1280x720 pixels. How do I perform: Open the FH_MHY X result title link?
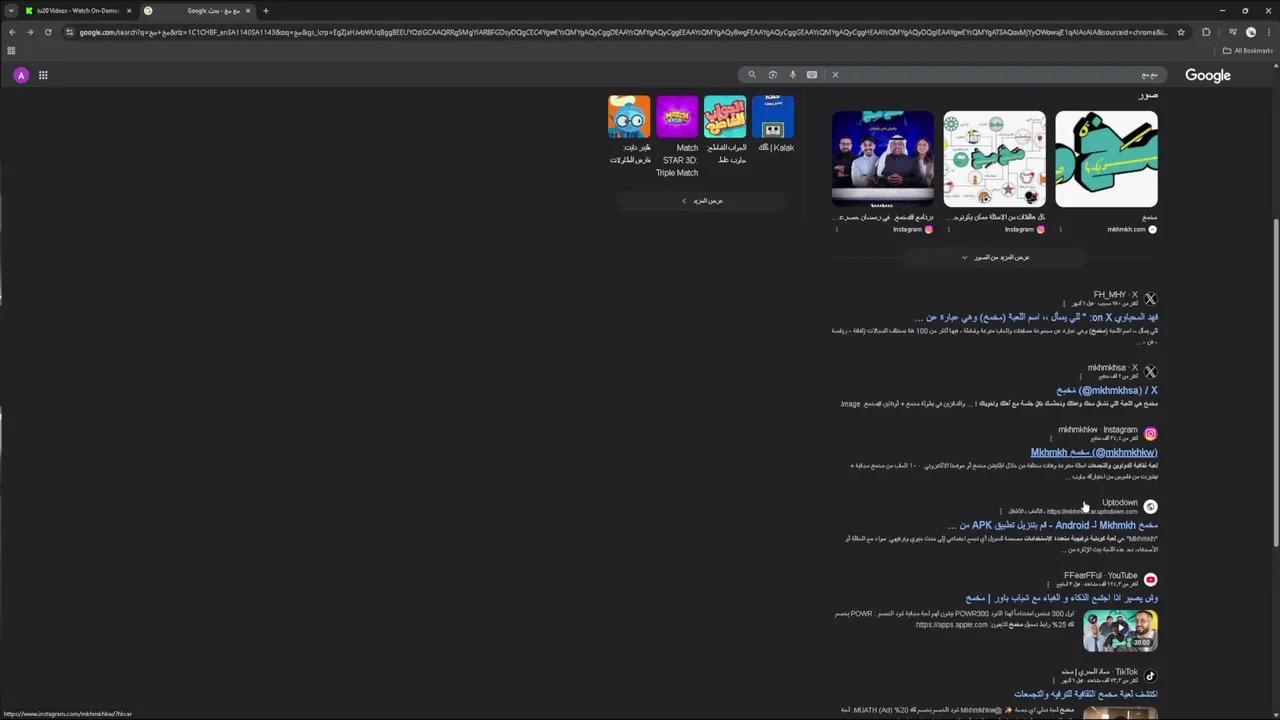coord(1036,317)
